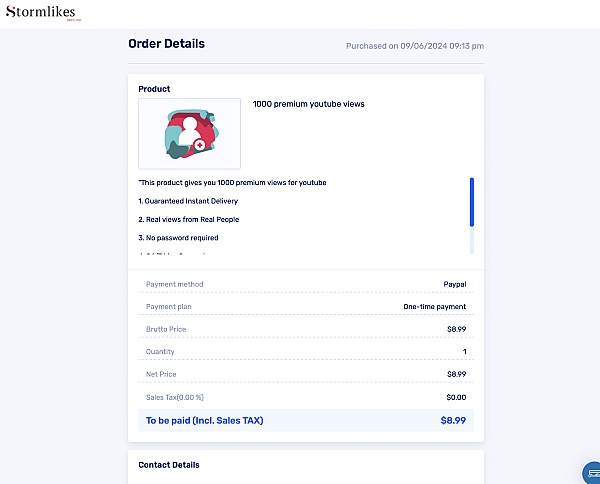Click the Sales Tax $0.00 value
The width and height of the screenshot is (600, 484).
click(x=456, y=397)
